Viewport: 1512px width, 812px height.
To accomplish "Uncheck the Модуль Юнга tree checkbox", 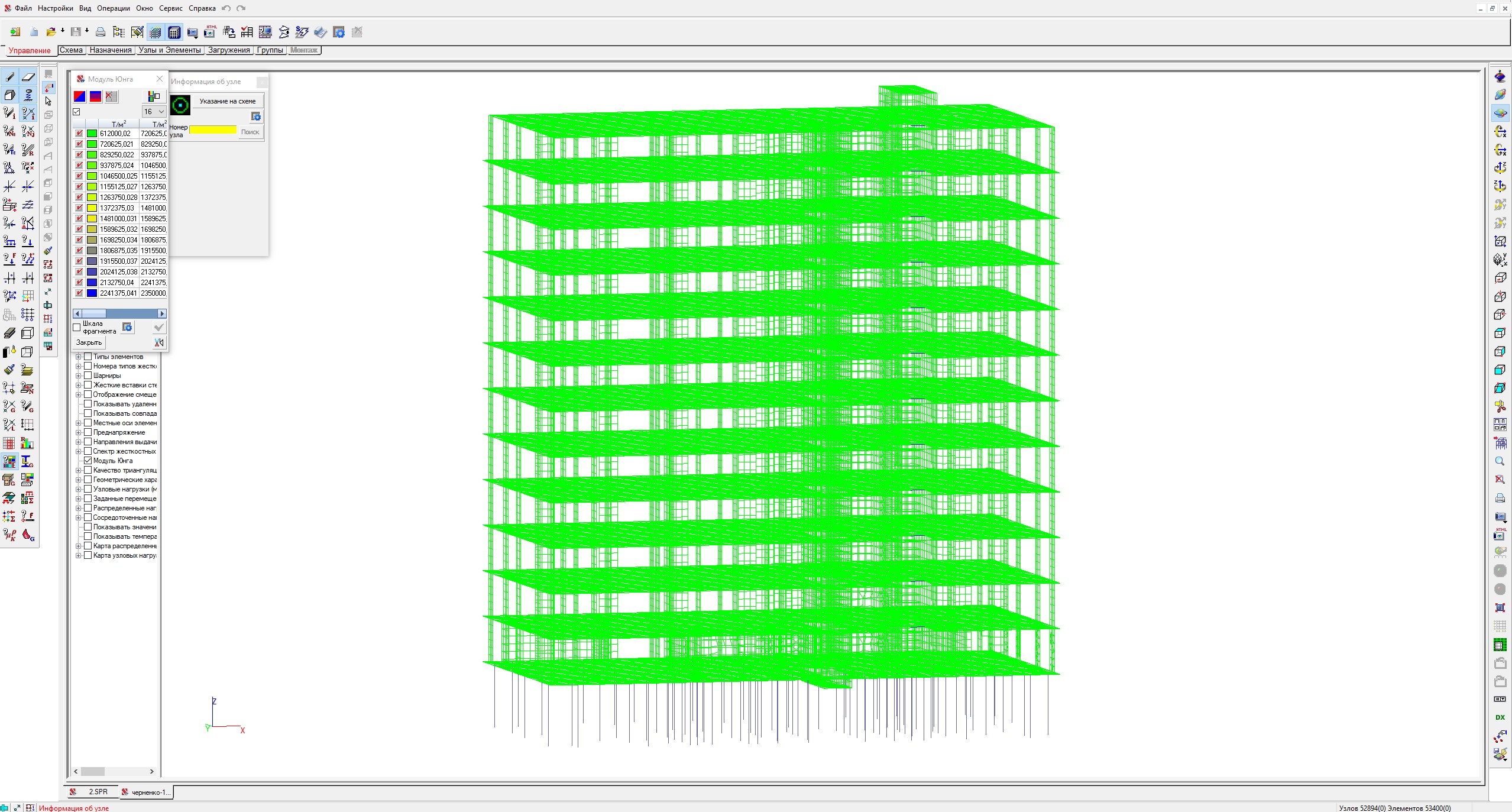I will pyautogui.click(x=88, y=461).
